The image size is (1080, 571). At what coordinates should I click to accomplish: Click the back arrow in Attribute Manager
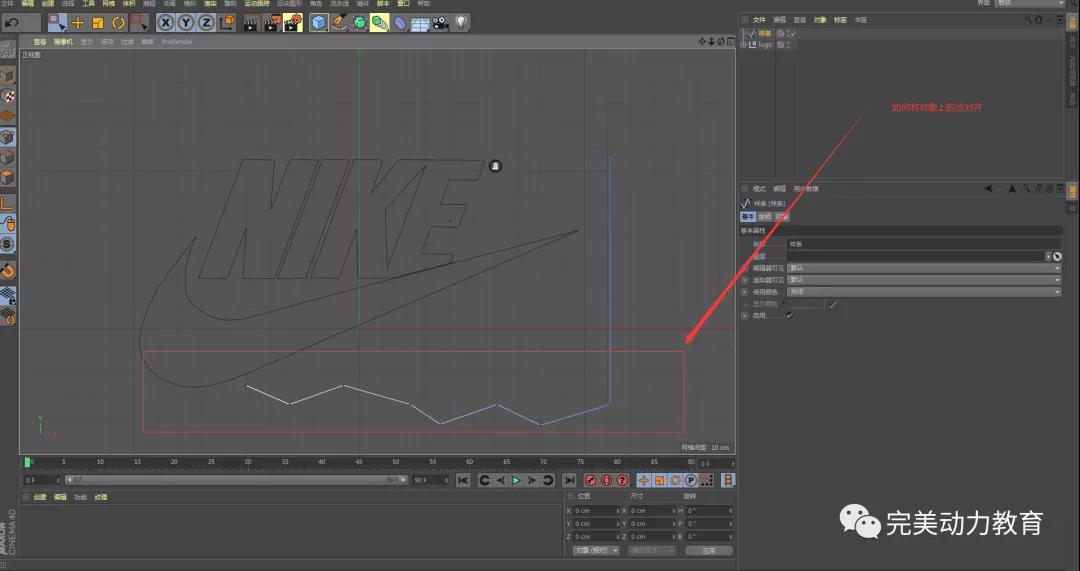point(988,189)
